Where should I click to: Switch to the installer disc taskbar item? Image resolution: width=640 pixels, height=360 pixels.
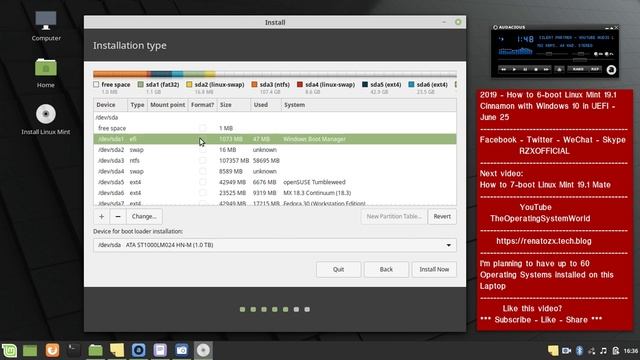tap(203, 350)
